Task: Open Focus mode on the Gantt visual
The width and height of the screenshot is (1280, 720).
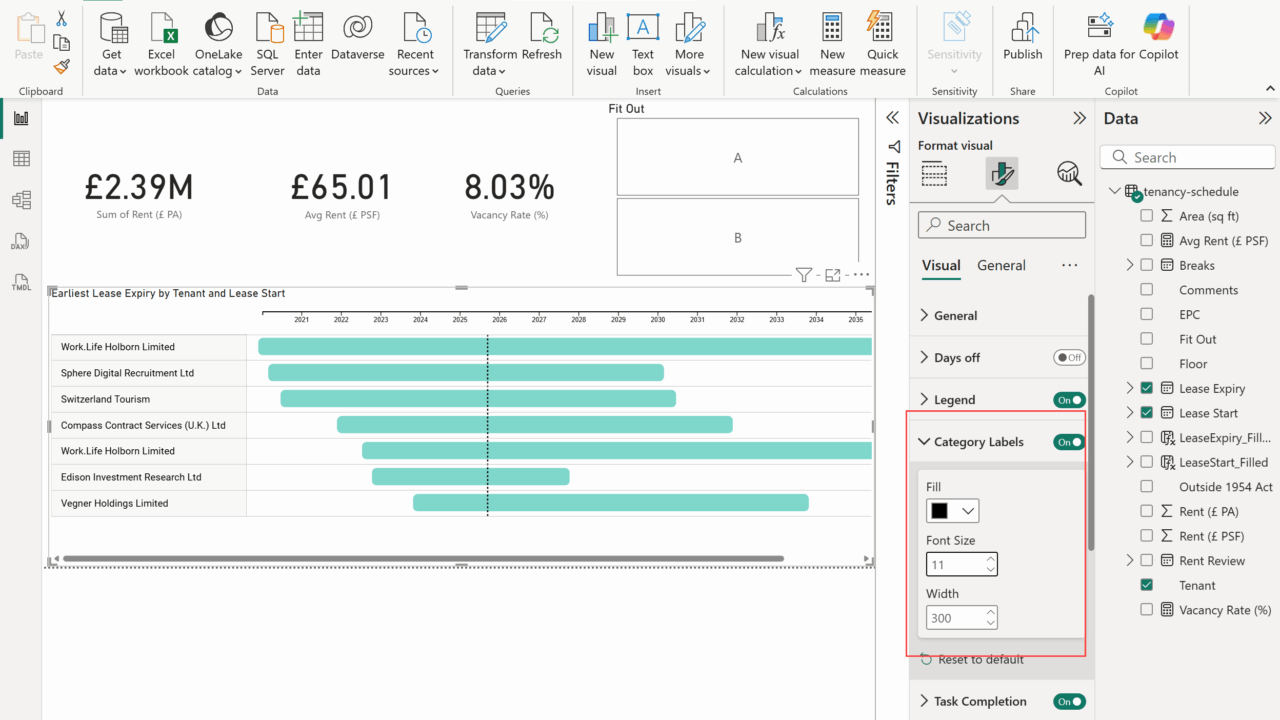Action: (x=832, y=275)
